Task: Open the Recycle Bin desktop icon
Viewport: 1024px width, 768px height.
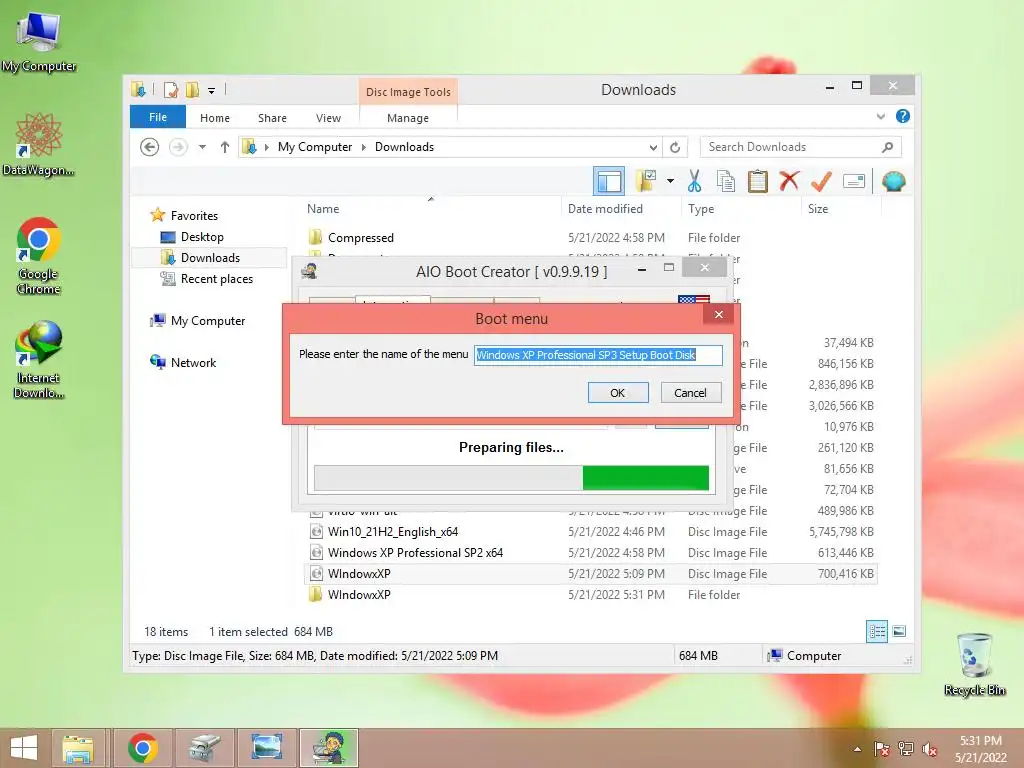Action: coord(974,664)
